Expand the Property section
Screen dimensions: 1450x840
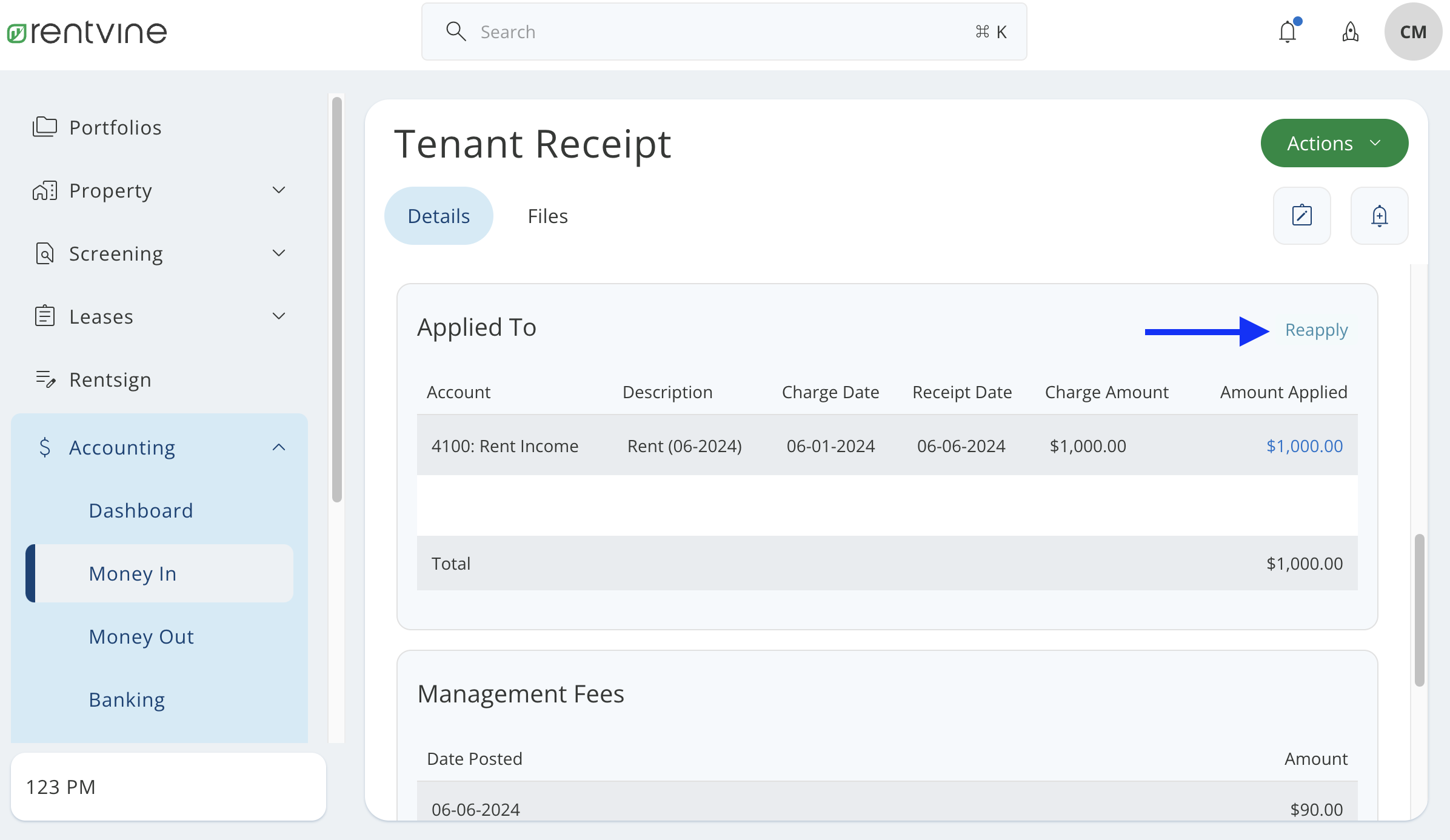pyautogui.click(x=278, y=190)
